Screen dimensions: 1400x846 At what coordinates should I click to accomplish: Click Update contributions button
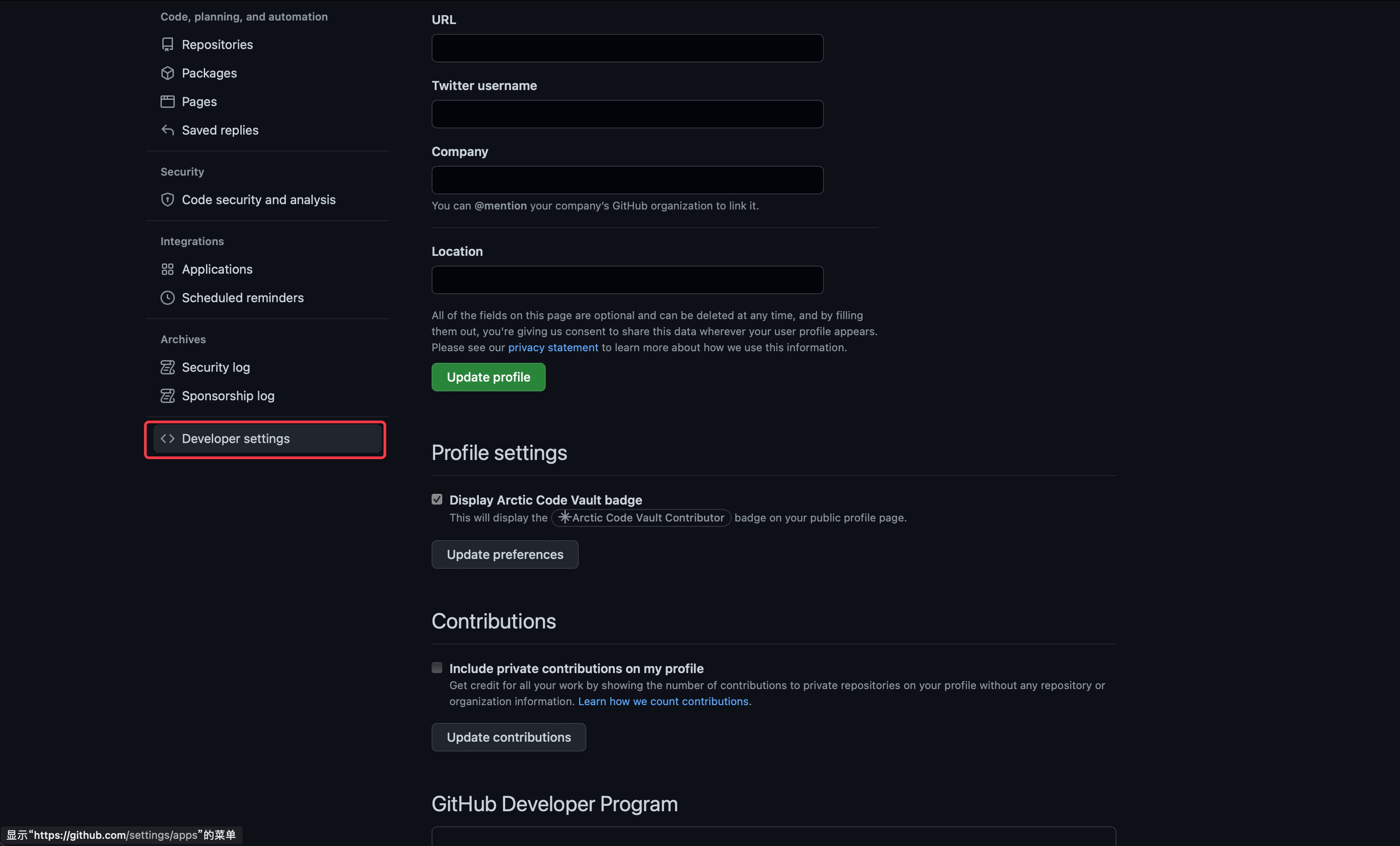pos(508,737)
